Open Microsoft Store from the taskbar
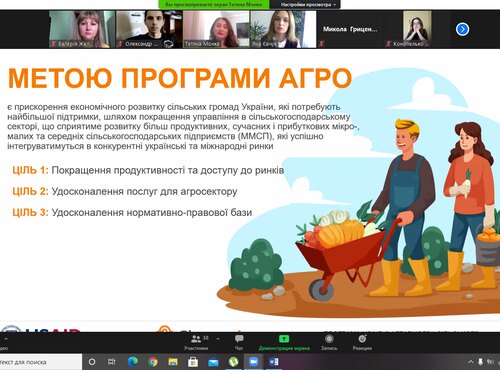Image resolution: width=500 pixels, height=370 pixels. point(193,362)
